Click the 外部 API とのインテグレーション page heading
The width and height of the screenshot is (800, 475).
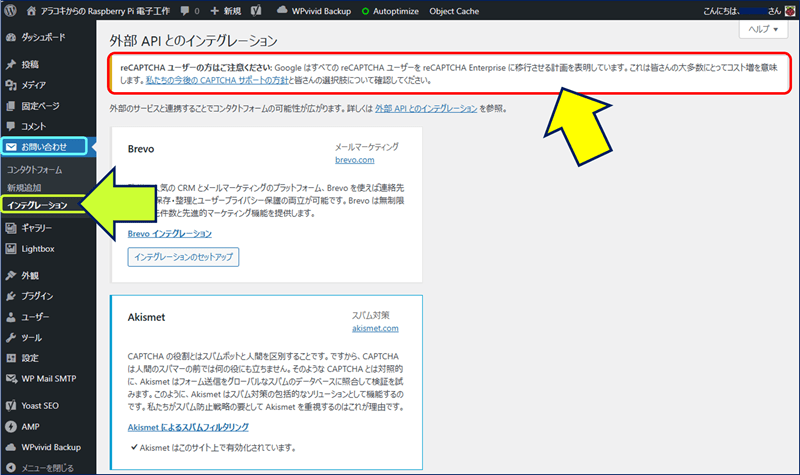[193, 41]
